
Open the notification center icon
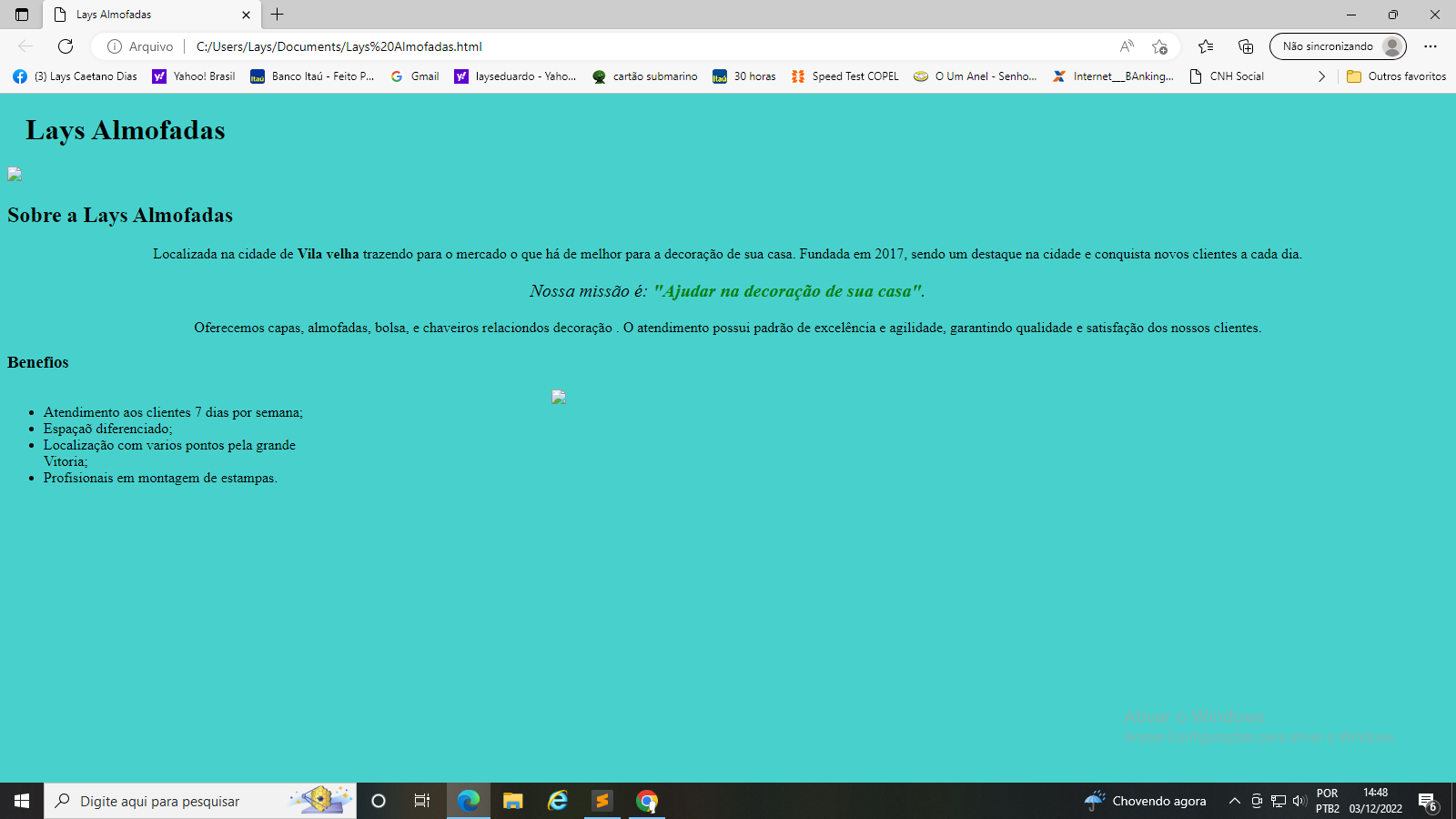coord(1429,801)
